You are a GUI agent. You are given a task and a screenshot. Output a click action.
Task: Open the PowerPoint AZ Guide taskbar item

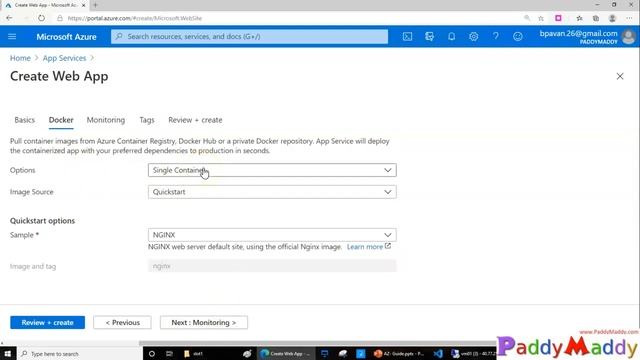tap(399, 353)
